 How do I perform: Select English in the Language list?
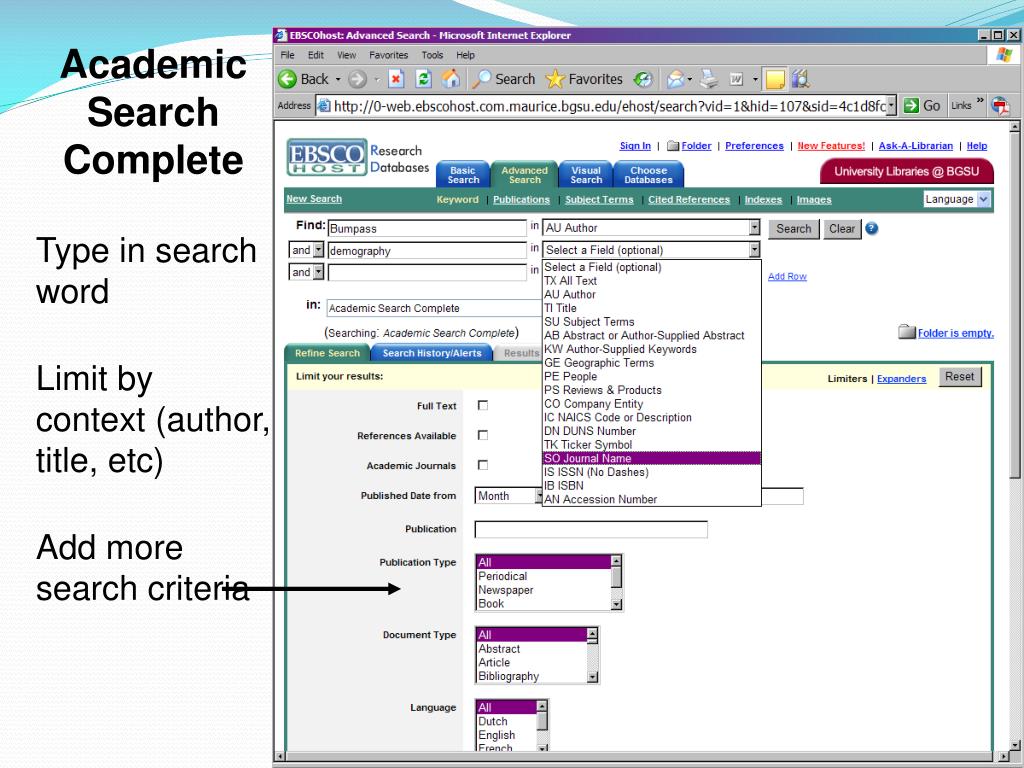[x=507, y=735]
